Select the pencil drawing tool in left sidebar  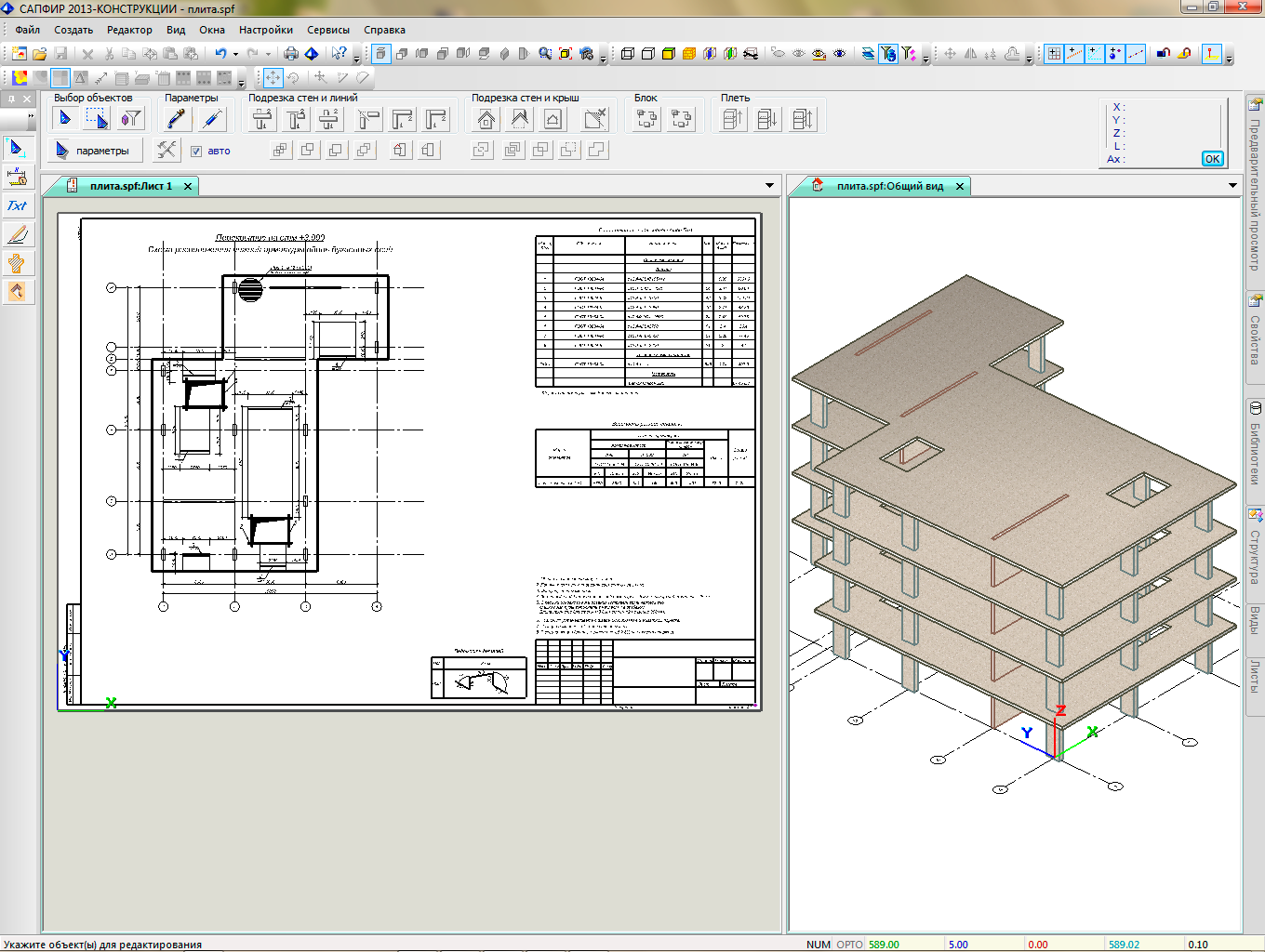(17, 234)
